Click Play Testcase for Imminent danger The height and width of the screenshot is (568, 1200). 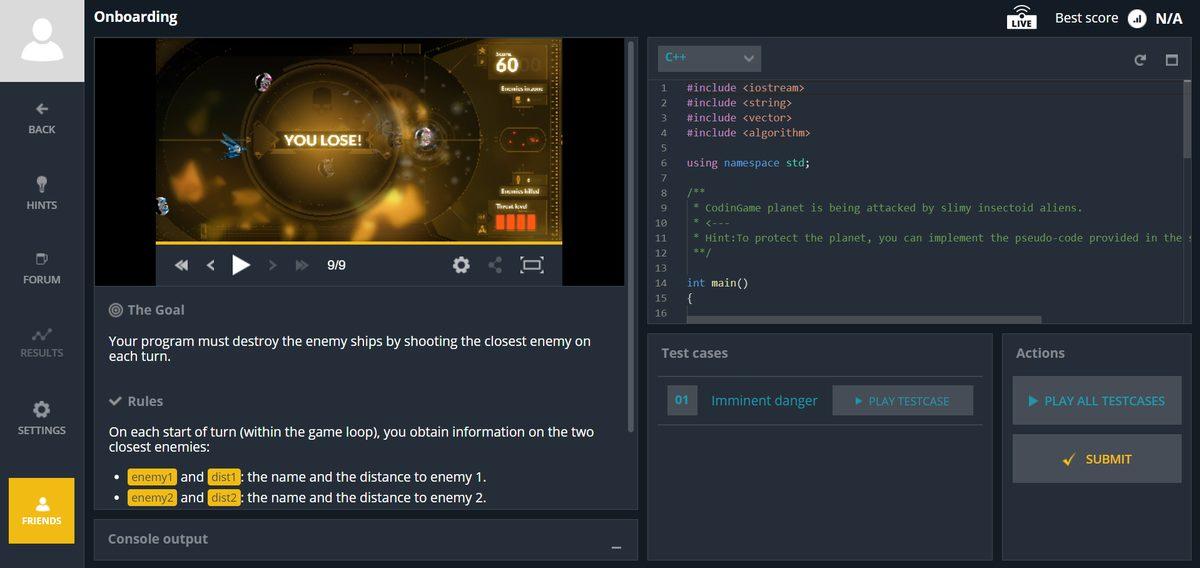tap(902, 401)
